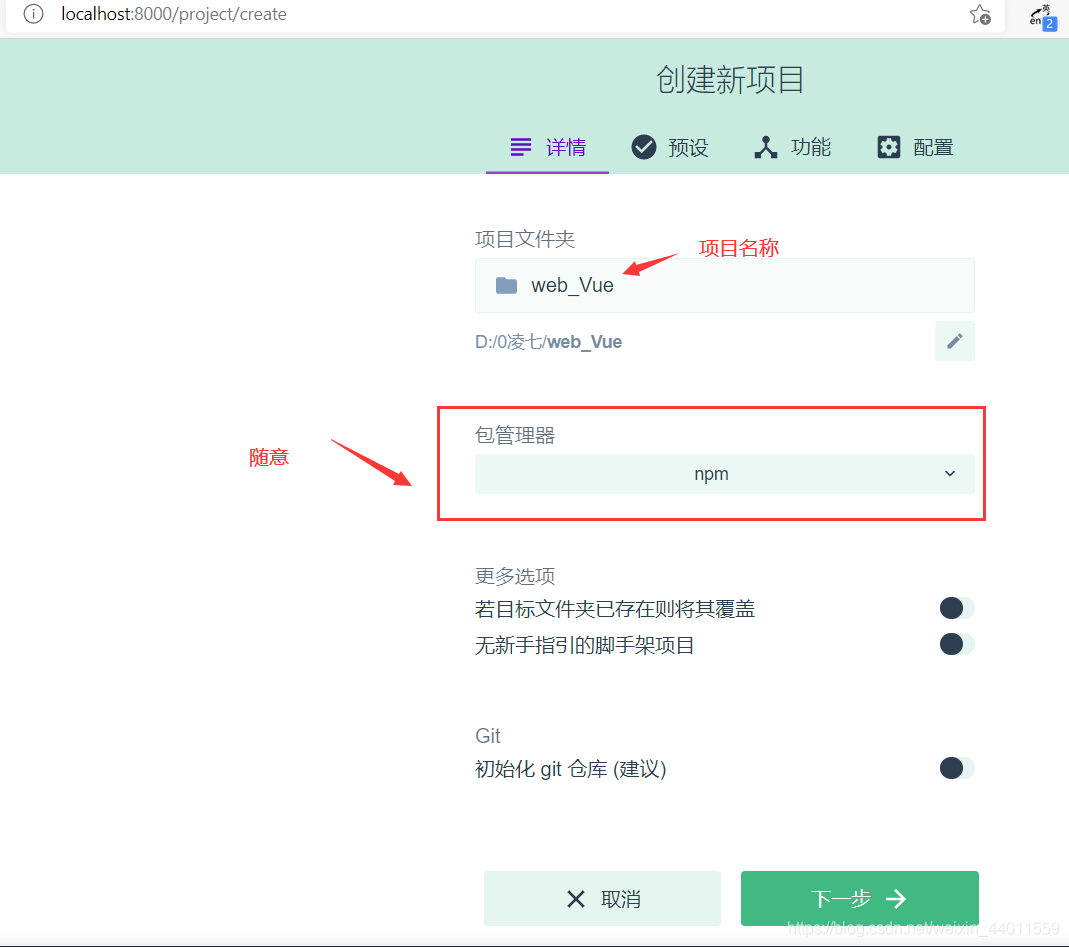Click the chevron on the 包管理器 selector

949,473
